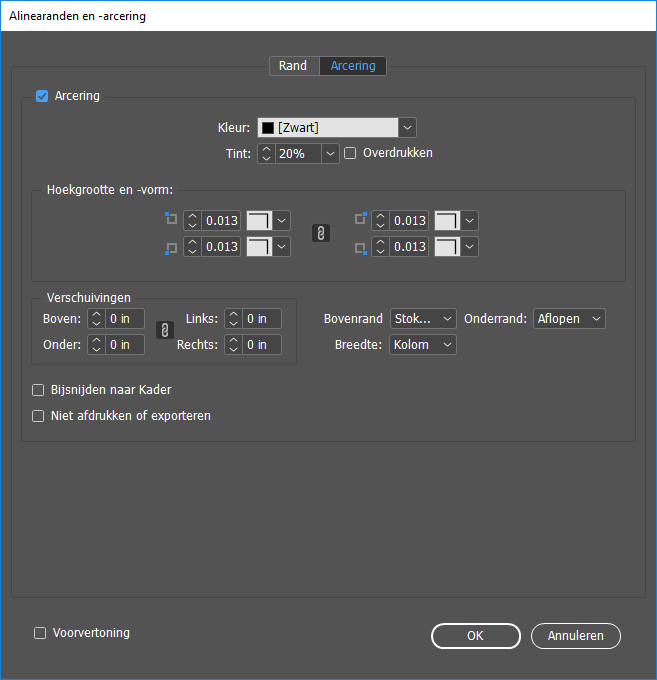Image resolution: width=657 pixels, height=680 pixels.
Task: Click bottom-left corner shape preview icon
Action: [x=259, y=246]
